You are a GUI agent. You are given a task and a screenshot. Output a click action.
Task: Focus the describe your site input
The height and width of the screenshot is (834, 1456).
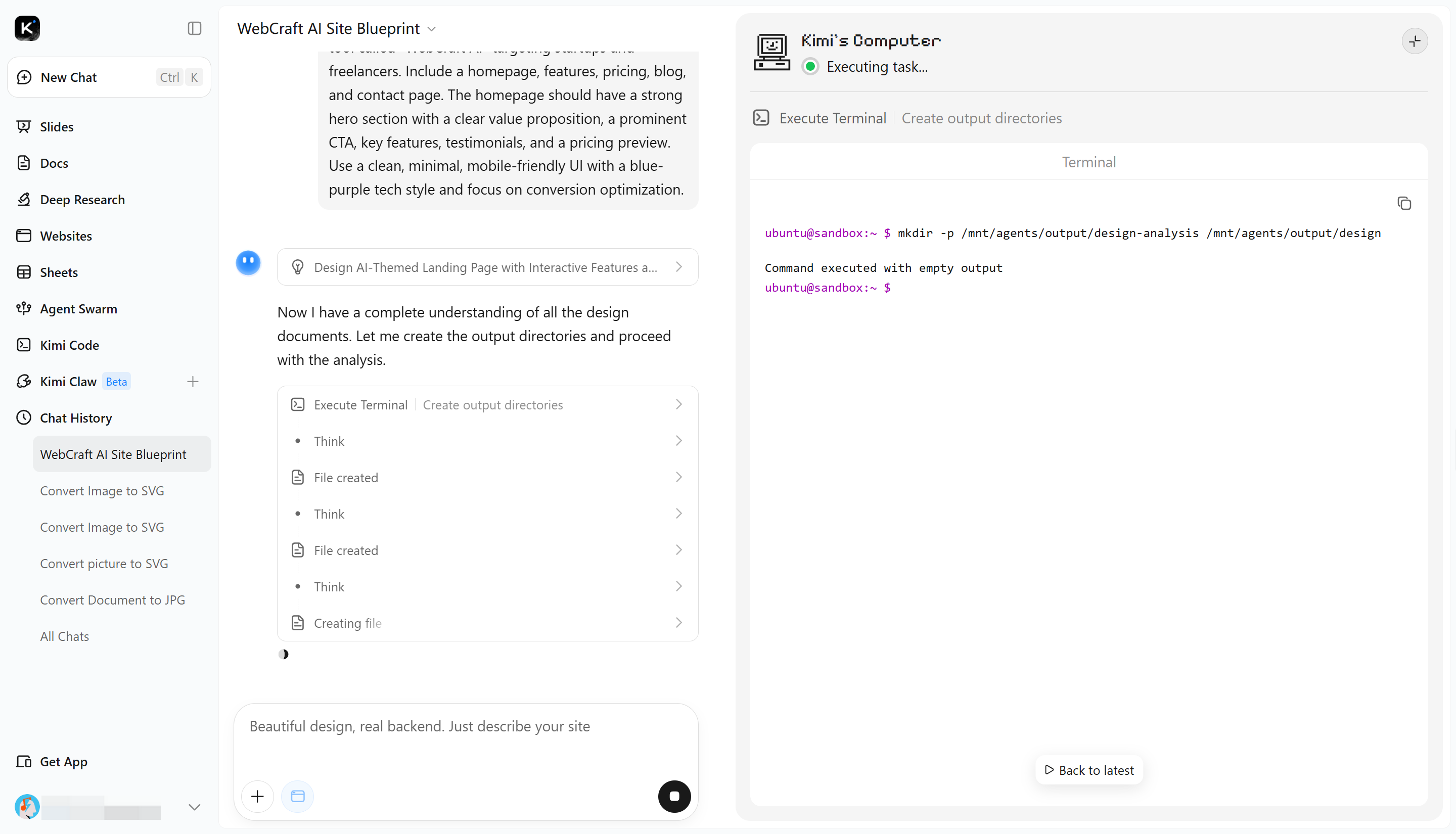tap(466, 740)
